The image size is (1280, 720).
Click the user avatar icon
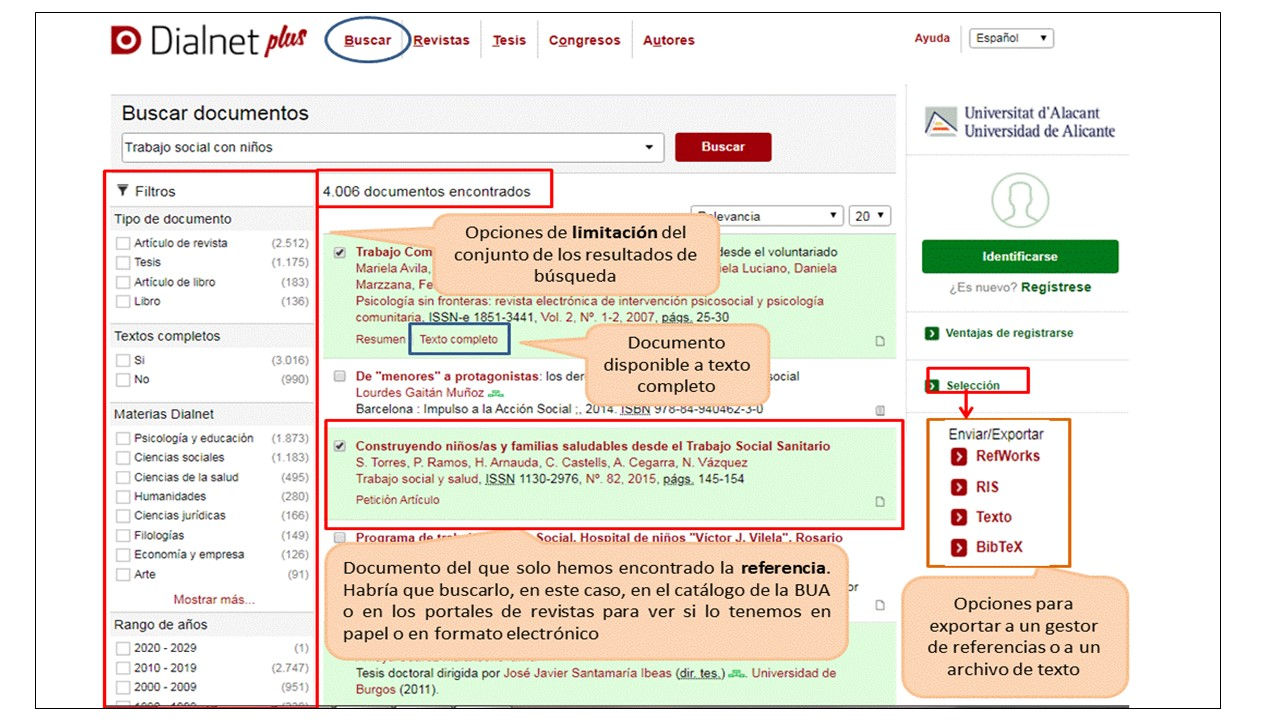(x=1020, y=200)
